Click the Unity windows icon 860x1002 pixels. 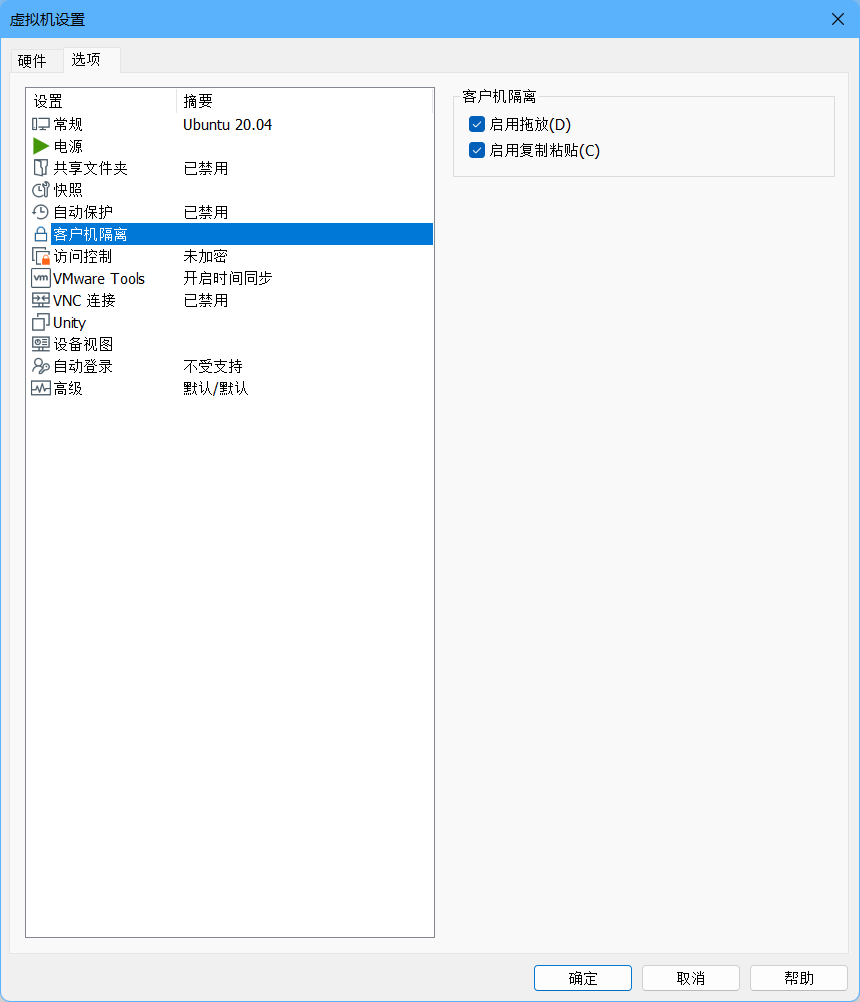pyautogui.click(x=41, y=323)
